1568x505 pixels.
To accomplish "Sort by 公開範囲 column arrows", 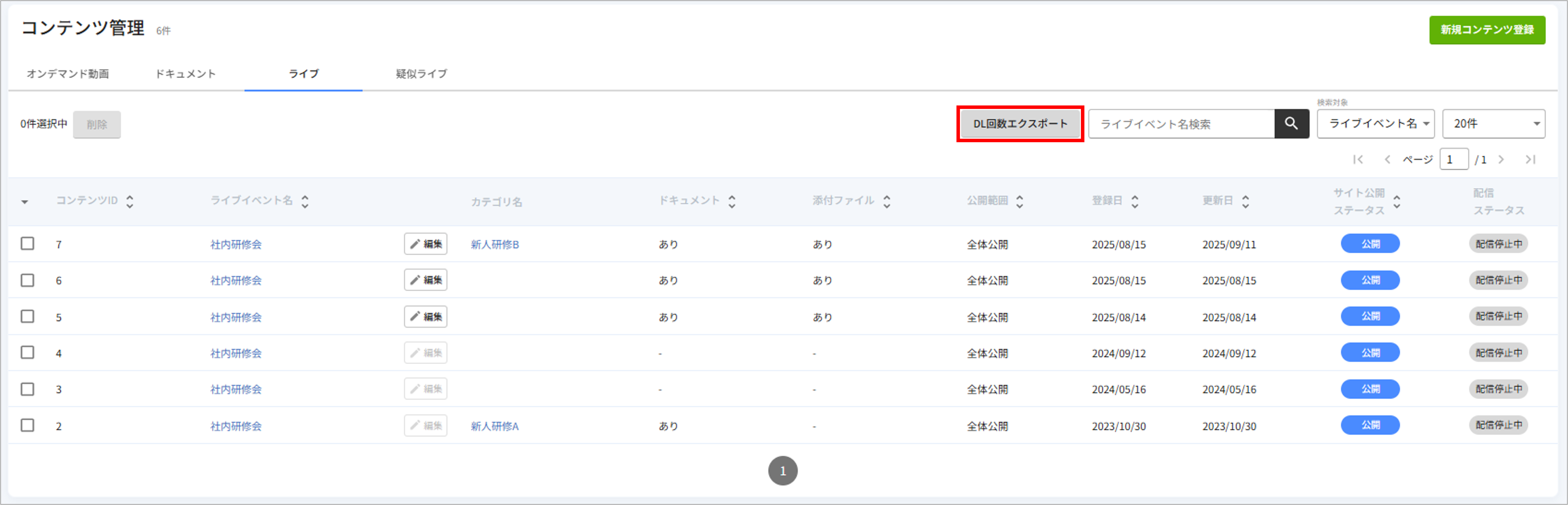I will (1019, 202).
